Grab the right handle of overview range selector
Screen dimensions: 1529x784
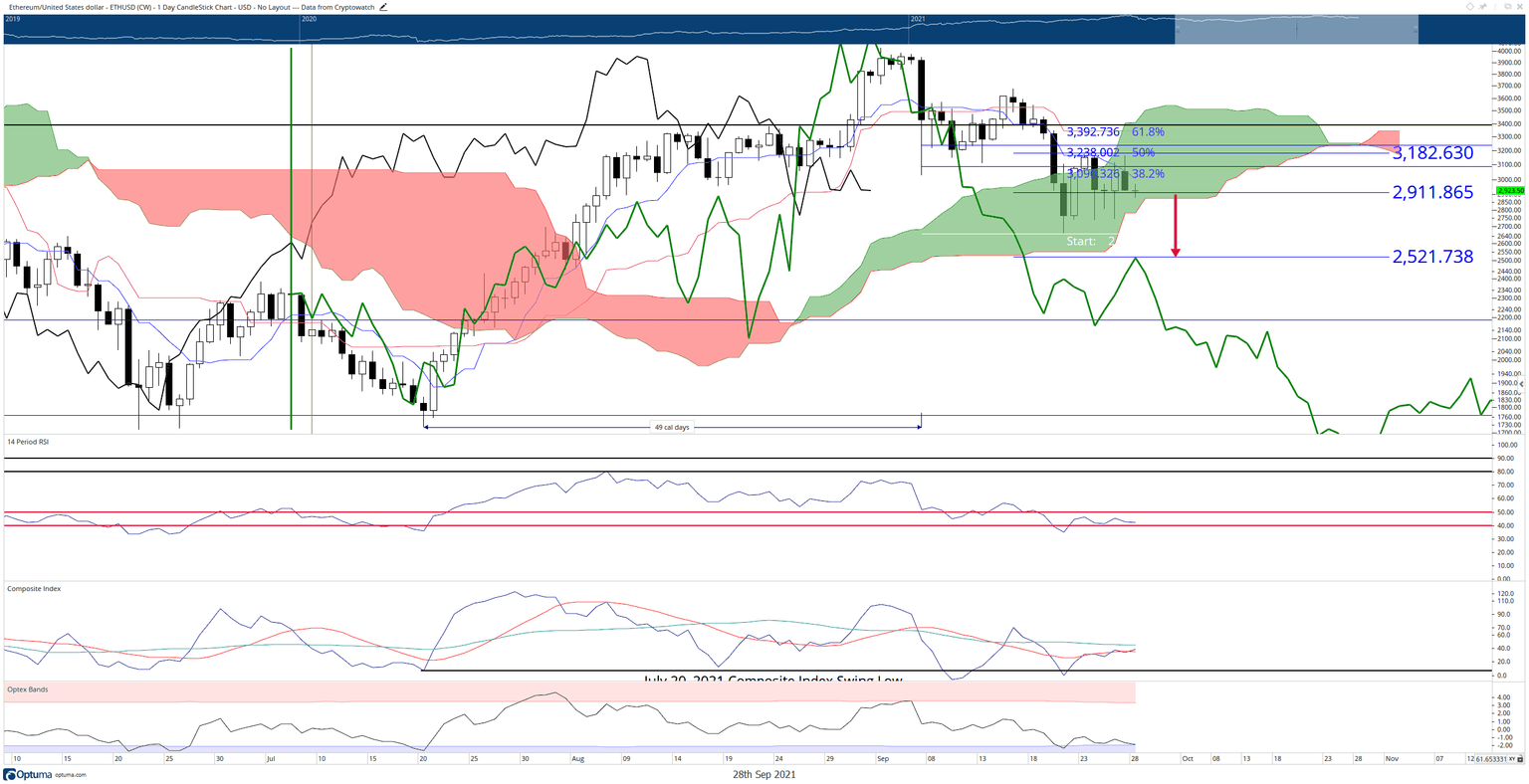tap(1418, 30)
